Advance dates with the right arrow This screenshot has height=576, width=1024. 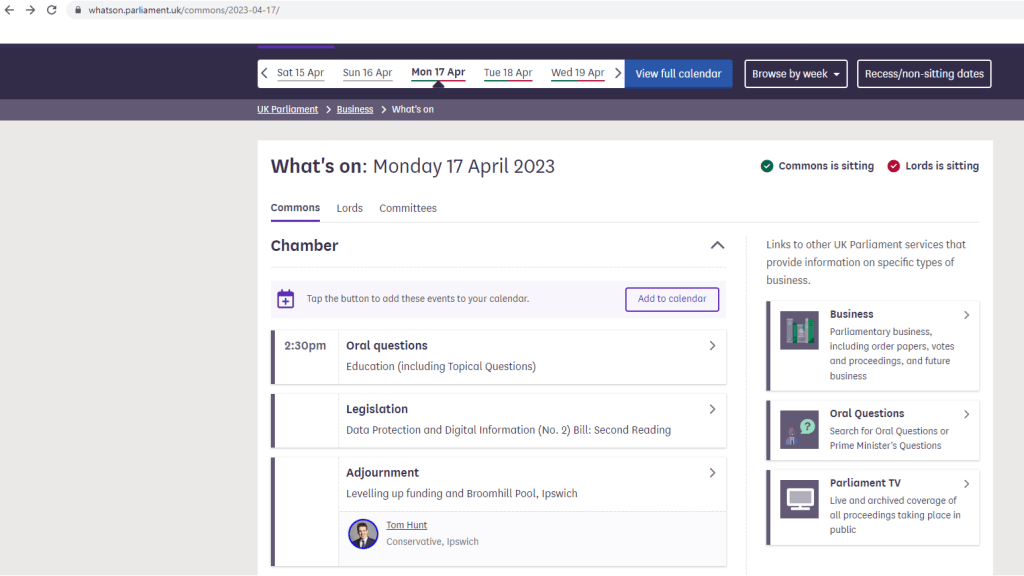tap(618, 73)
